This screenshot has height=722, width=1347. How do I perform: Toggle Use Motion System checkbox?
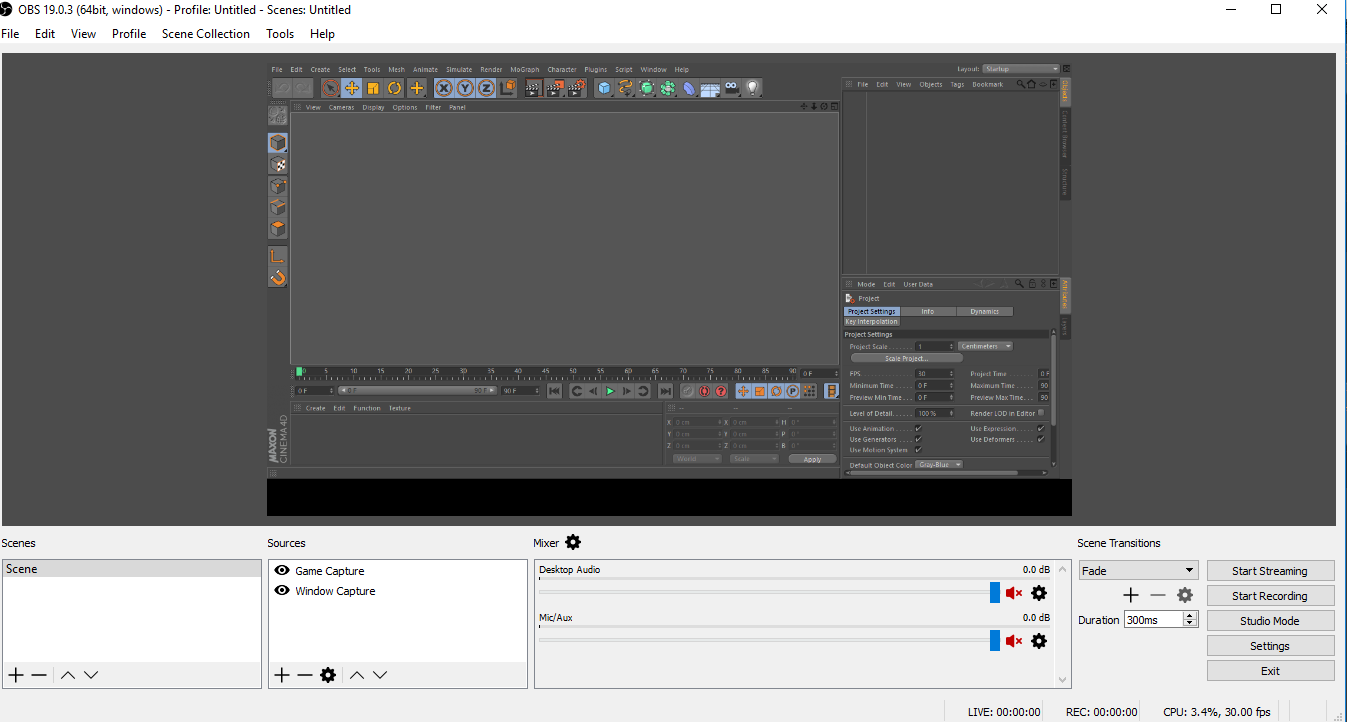(x=918, y=450)
